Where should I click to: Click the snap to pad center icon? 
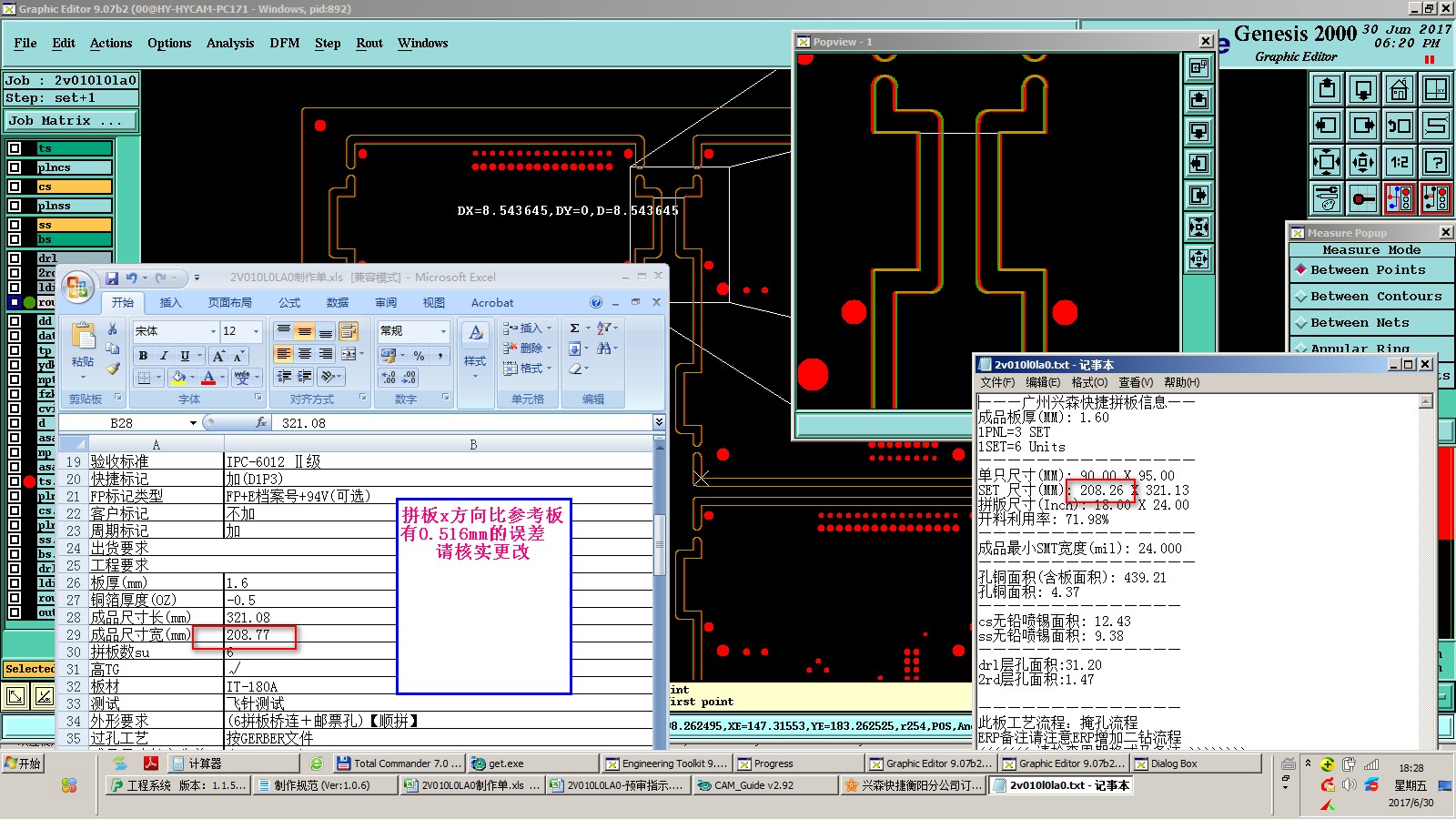[x=1363, y=198]
